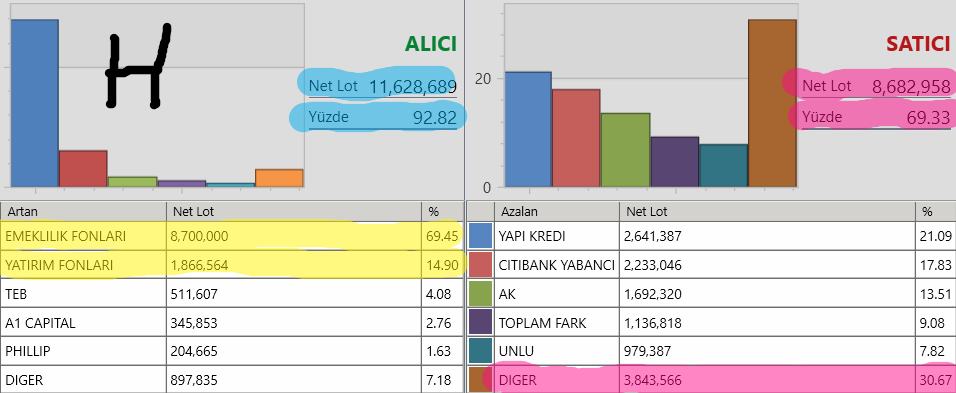Click the teal legend swatch beside UNLU
Viewport: 956px width, 393px height.
click(480, 352)
